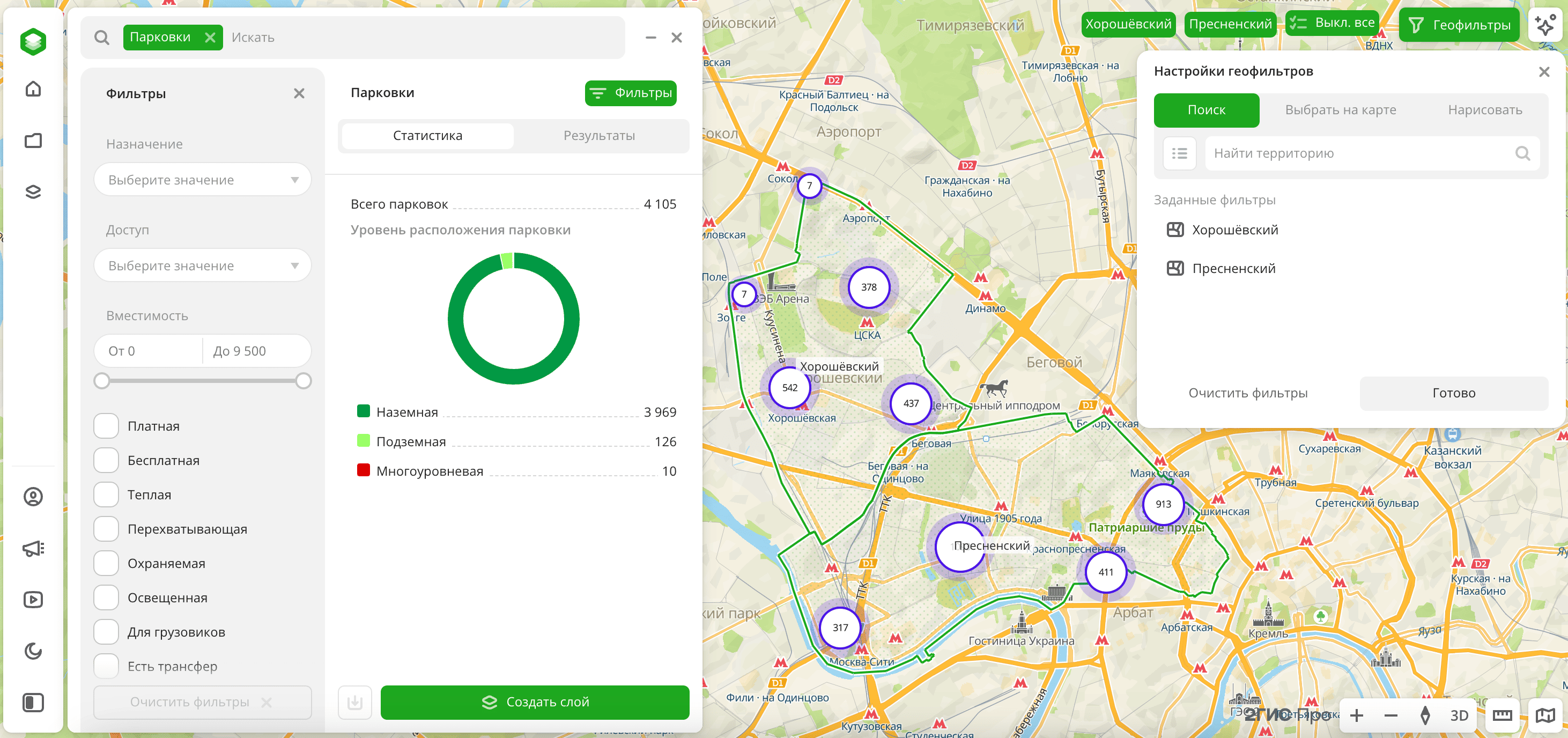Click the AI sparkle icon top right
The image size is (1568, 738).
point(1545,24)
